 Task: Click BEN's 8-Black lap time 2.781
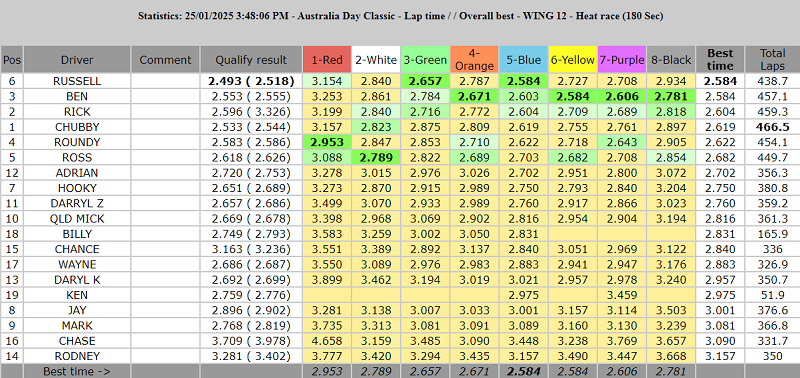point(671,96)
